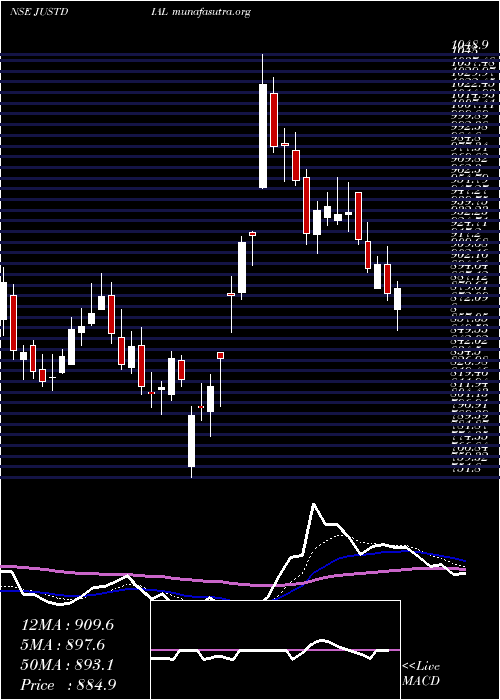Click the rightmost white candlestick
The height and width of the screenshot is (700, 500).
[x=397, y=299]
